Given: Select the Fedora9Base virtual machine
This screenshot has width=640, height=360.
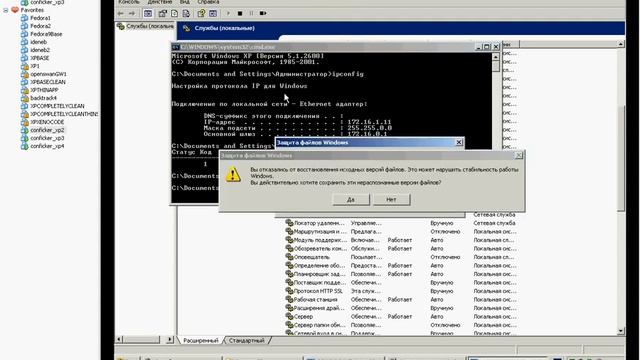Looking at the screenshot, I should [46, 34].
